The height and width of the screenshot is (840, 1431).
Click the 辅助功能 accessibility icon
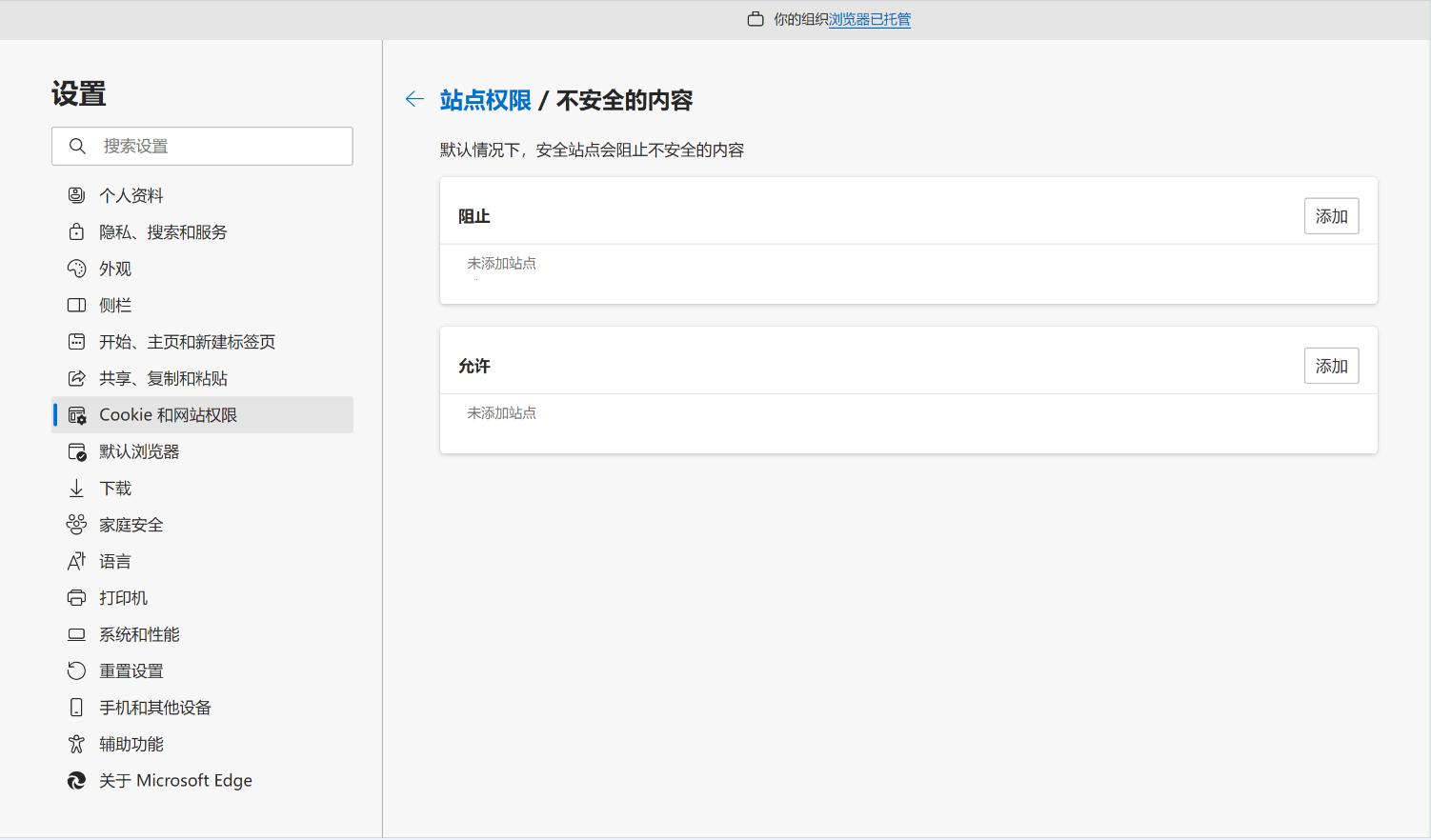(76, 744)
